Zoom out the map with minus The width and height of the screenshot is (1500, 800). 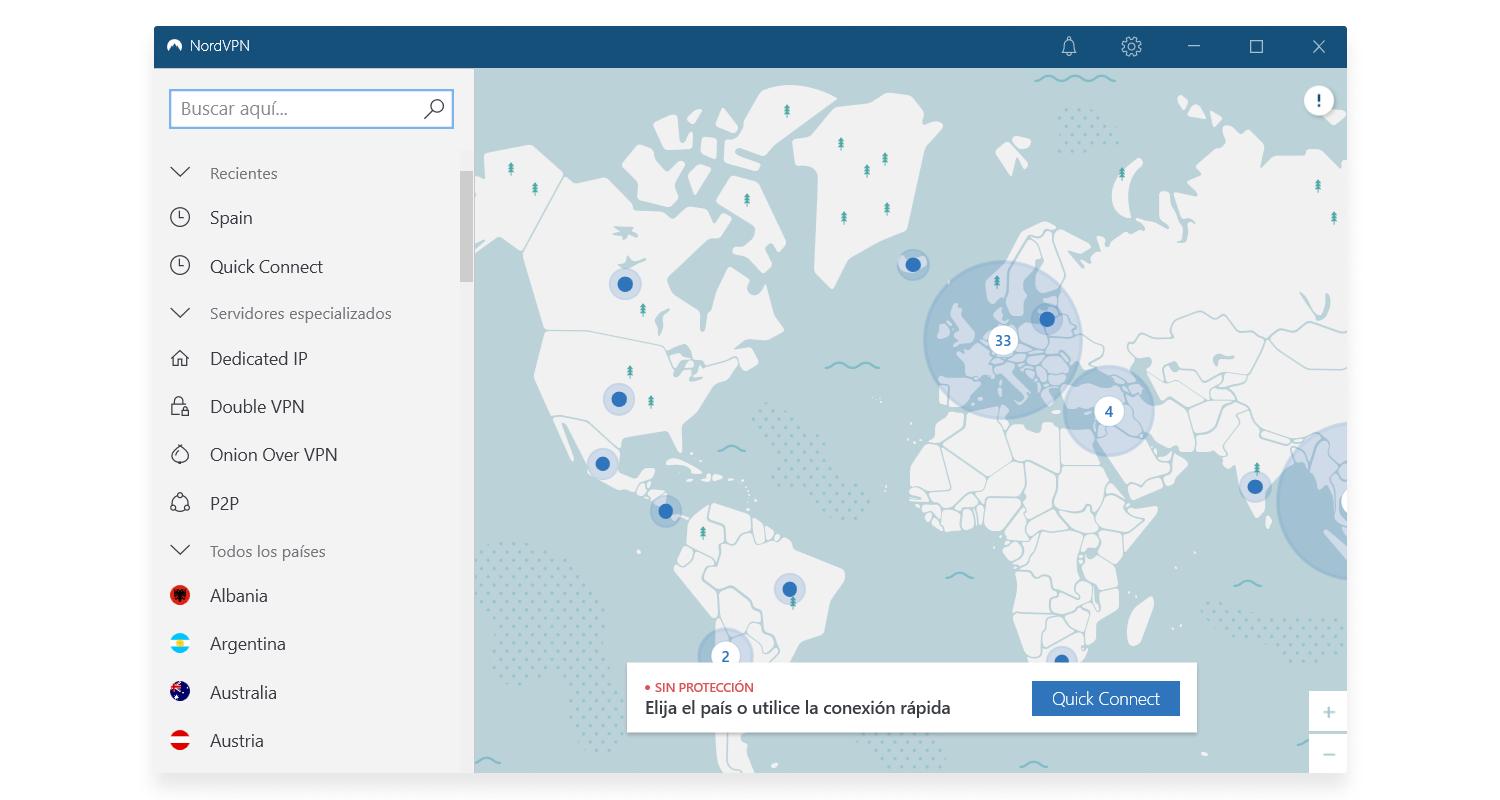pyautogui.click(x=1328, y=754)
